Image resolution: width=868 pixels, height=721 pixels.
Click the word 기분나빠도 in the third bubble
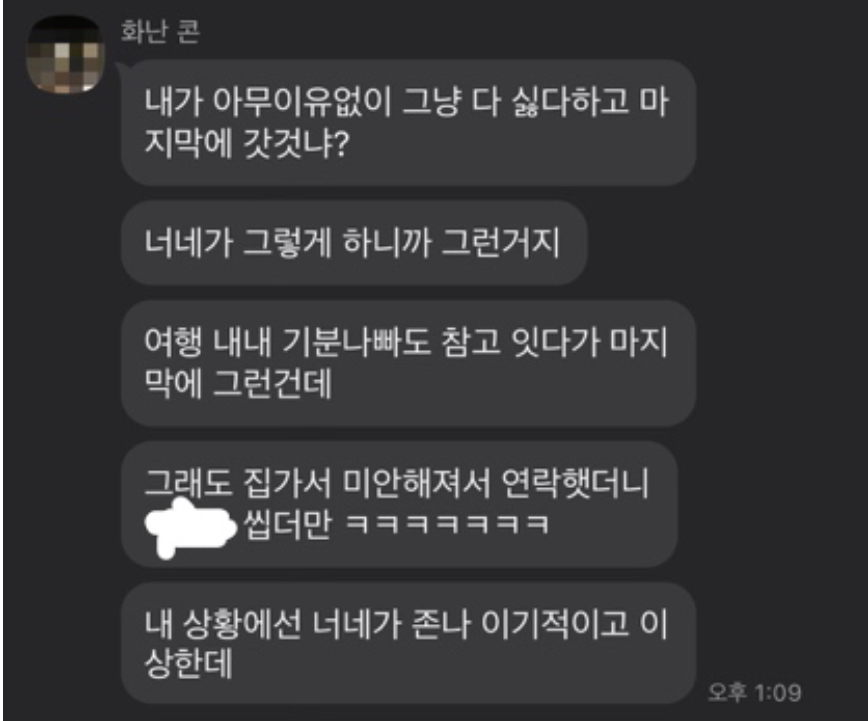coord(356,341)
